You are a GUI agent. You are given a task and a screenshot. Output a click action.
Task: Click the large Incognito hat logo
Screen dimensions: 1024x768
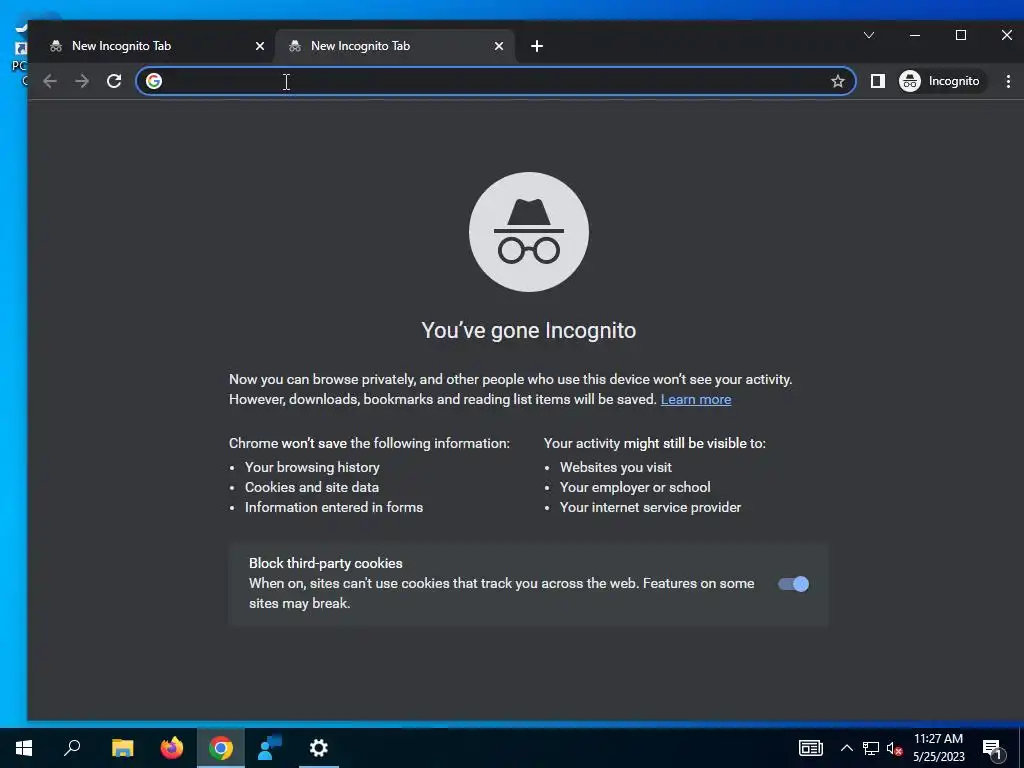tap(528, 232)
